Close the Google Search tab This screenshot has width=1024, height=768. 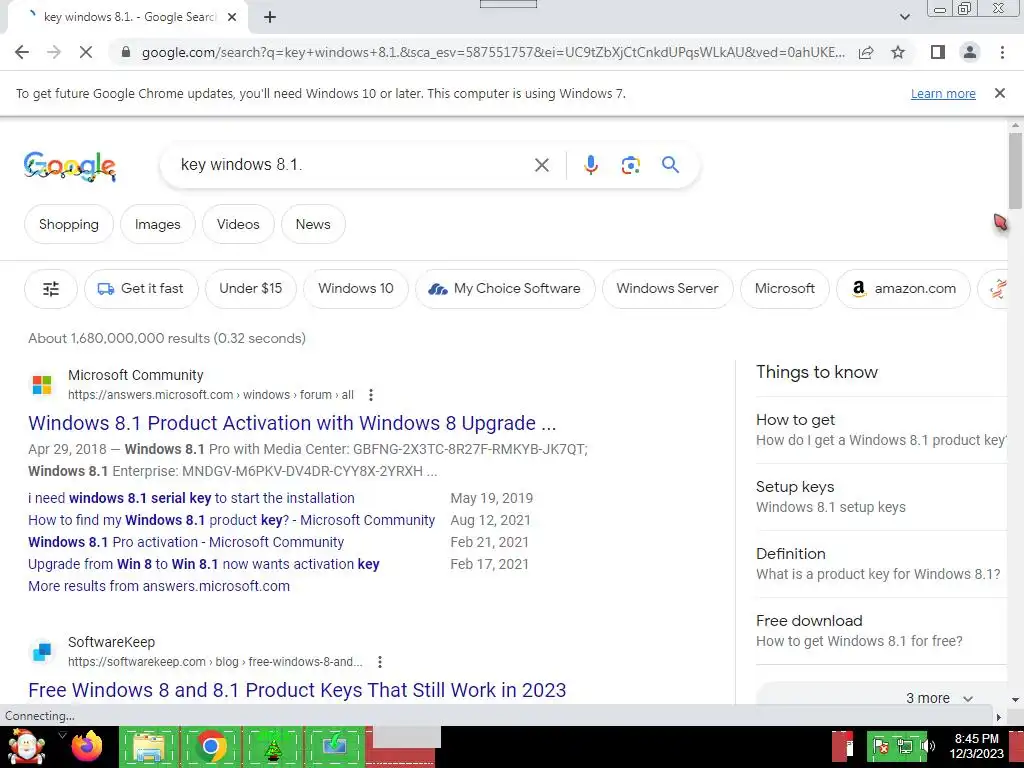pos(232,17)
